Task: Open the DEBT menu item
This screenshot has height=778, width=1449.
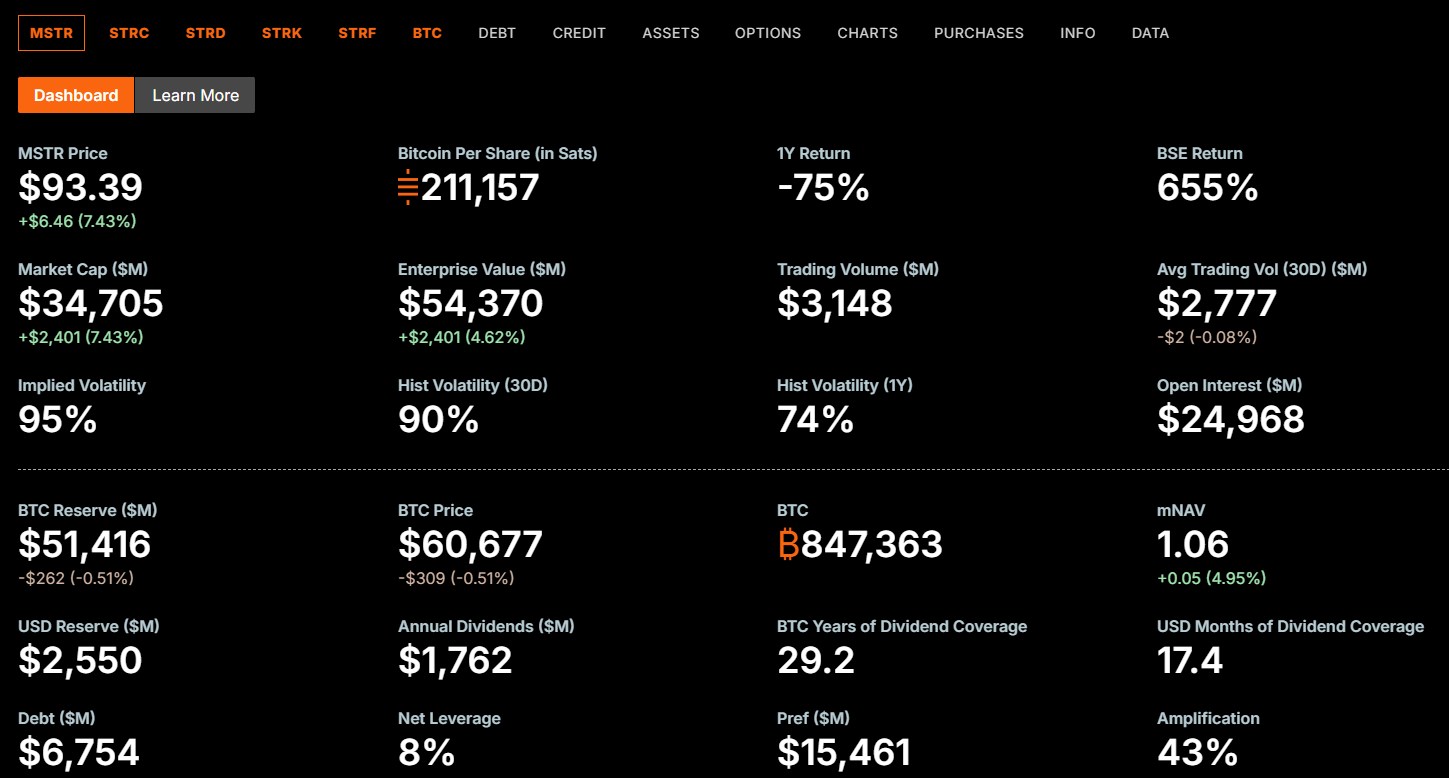Action: pos(497,33)
